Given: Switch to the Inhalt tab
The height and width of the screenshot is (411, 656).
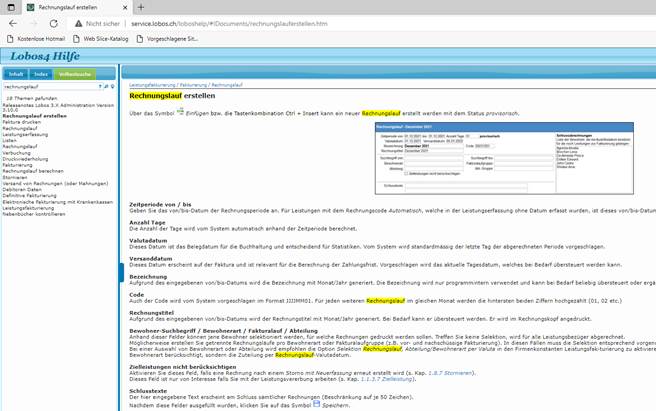Looking at the screenshot, I should click(16, 74).
